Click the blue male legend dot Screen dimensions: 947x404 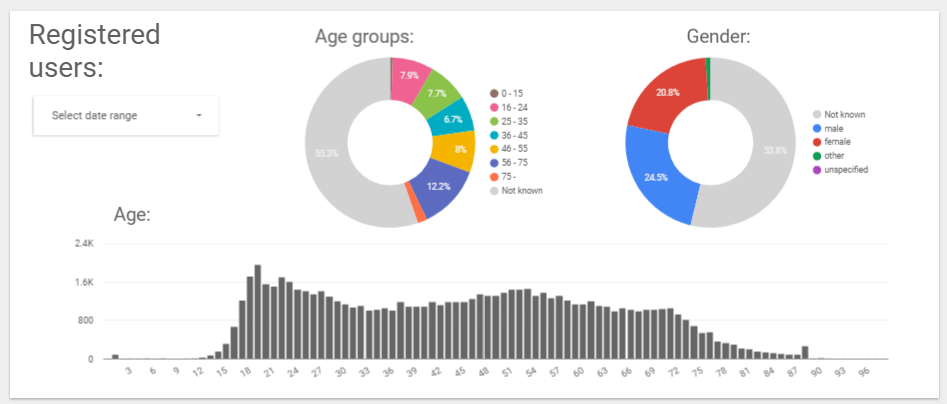(817, 129)
